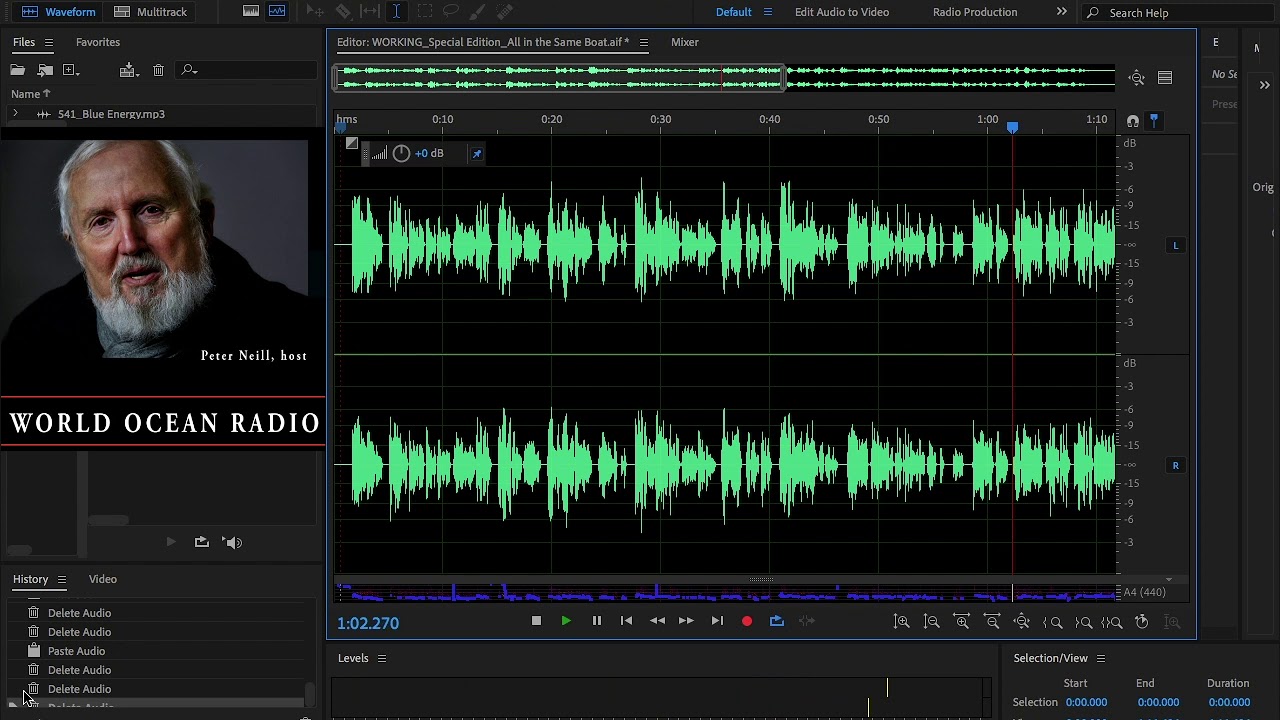The width and height of the screenshot is (1280, 720).
Task: Click the Search Help field
Action: [x=1180, y=13]
